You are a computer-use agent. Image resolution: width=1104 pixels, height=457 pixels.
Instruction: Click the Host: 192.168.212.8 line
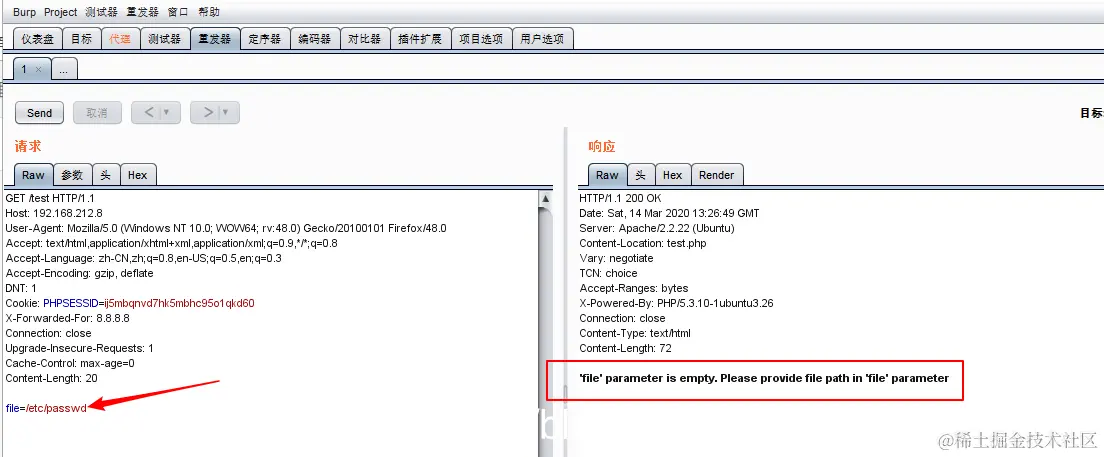pyautogui.click(x=54, y=213)
